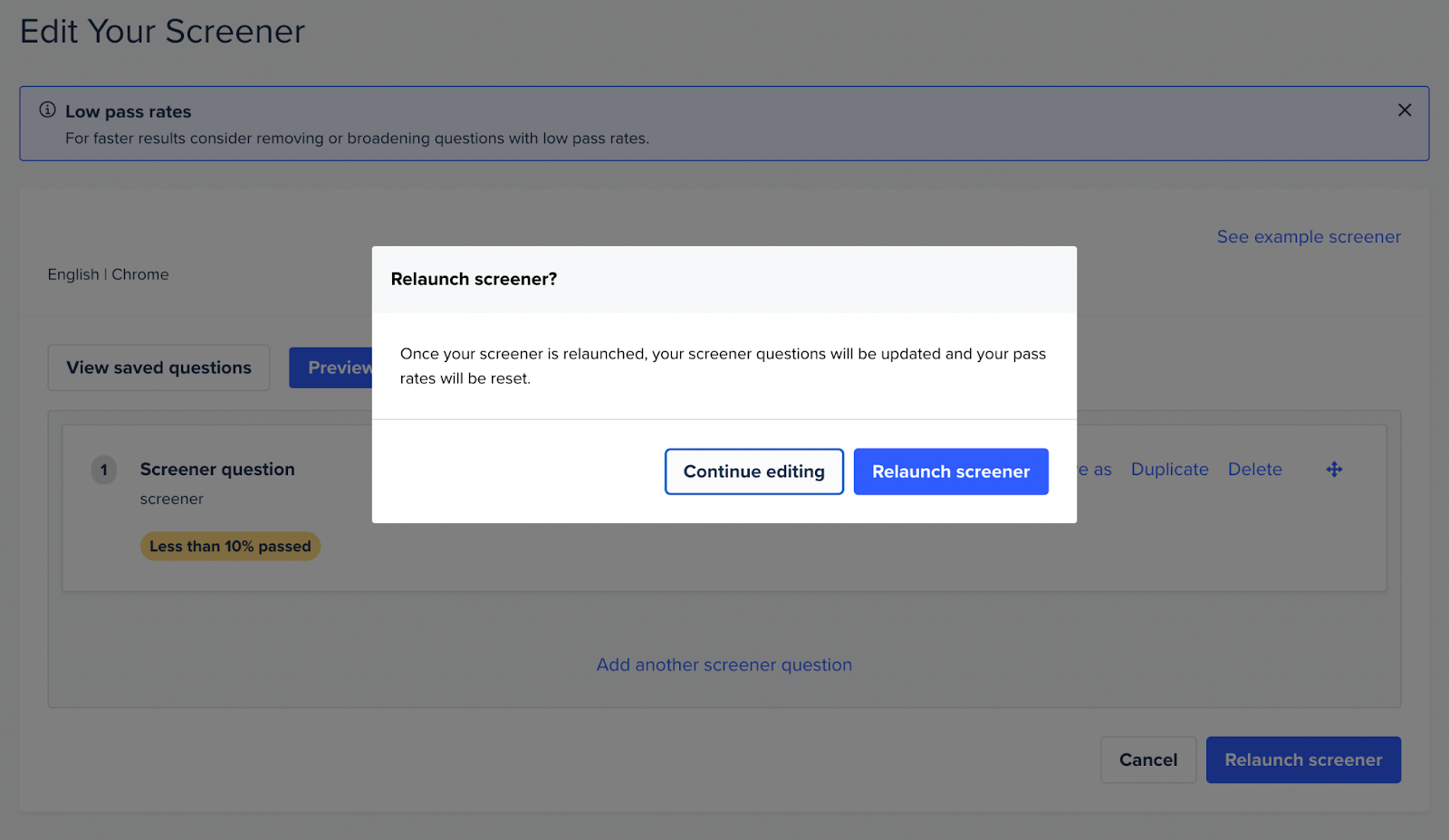Viewport: 1449px width, 840px height.
Task: Click the Relaunch screener? dialog title
Action: click(x=474, y=279)
